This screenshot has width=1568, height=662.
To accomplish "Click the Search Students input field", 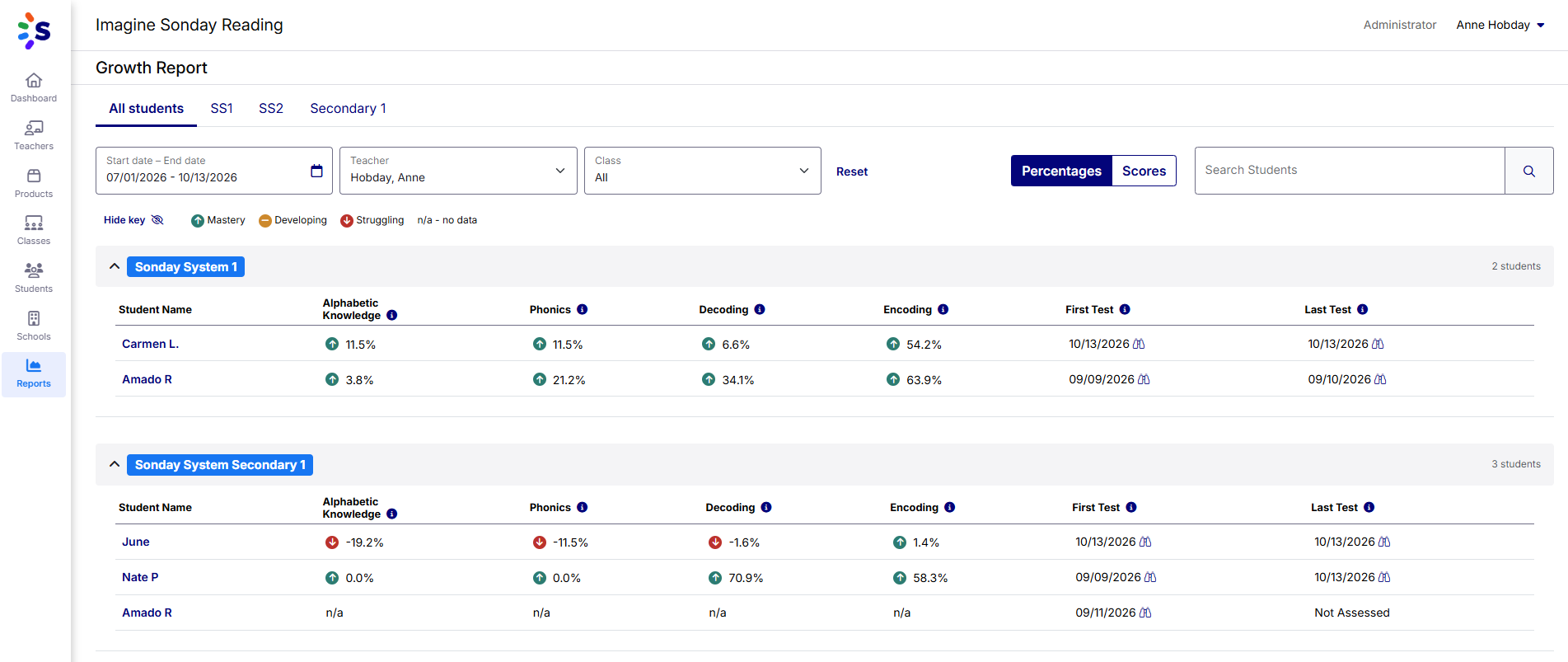I will [x=1350, y=171].
